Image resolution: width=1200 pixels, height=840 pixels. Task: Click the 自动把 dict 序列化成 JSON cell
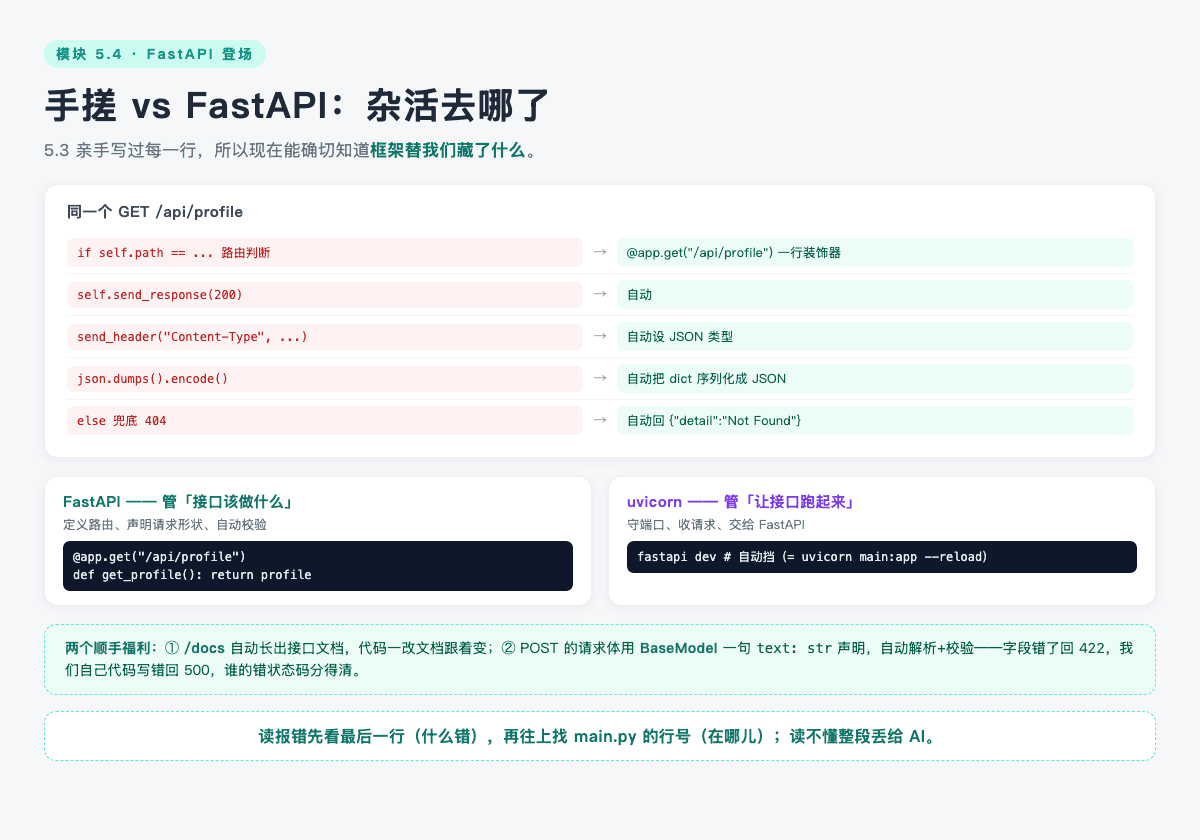click(x=875, y=379)
